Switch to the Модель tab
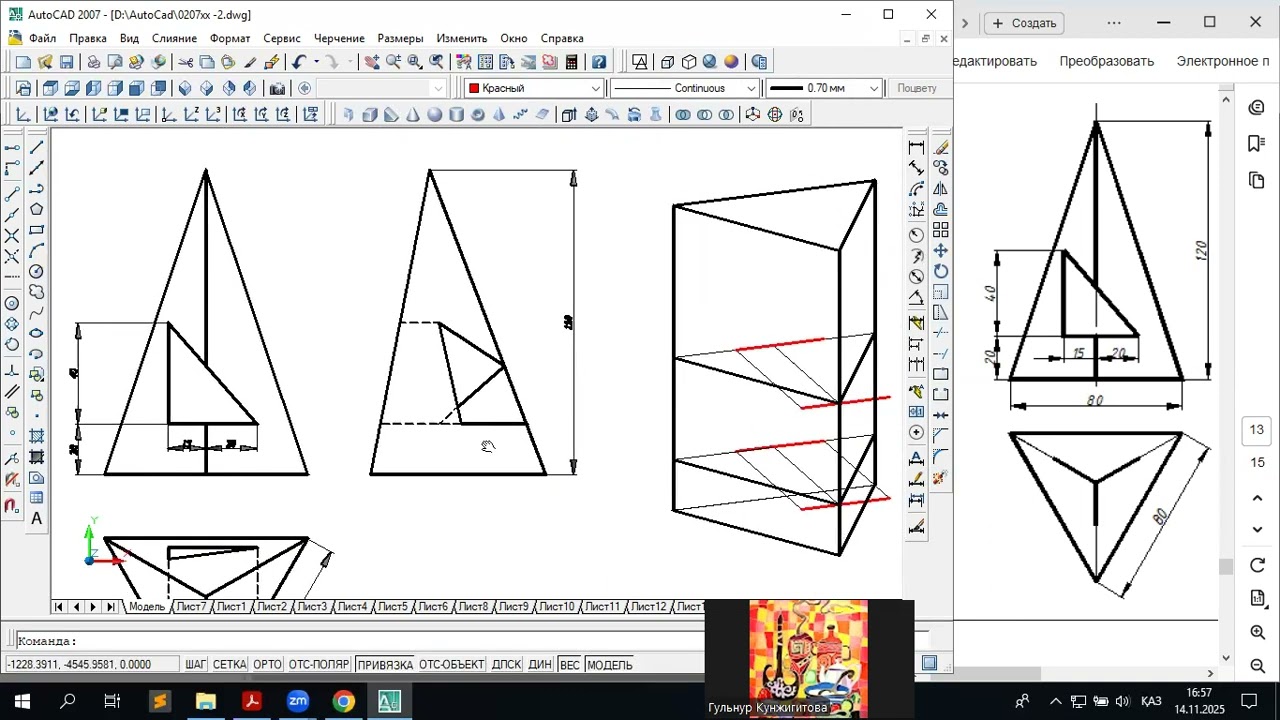The height and width of the screenshot is (720, 1280). pyautogui.click(x=146, y=607)
